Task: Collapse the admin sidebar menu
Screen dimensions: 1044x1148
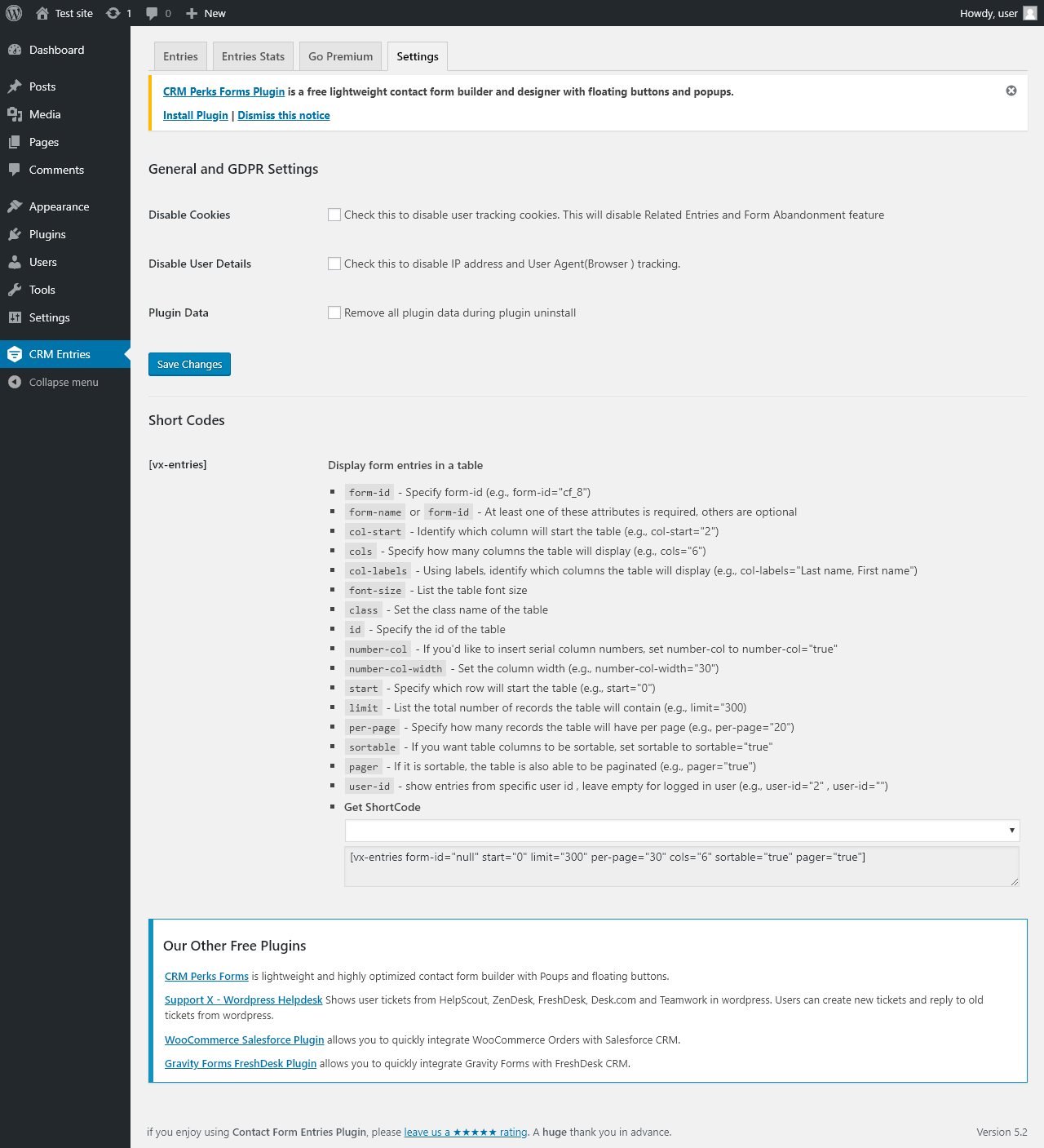Action: pyautogui.click(x=65, y=382)
